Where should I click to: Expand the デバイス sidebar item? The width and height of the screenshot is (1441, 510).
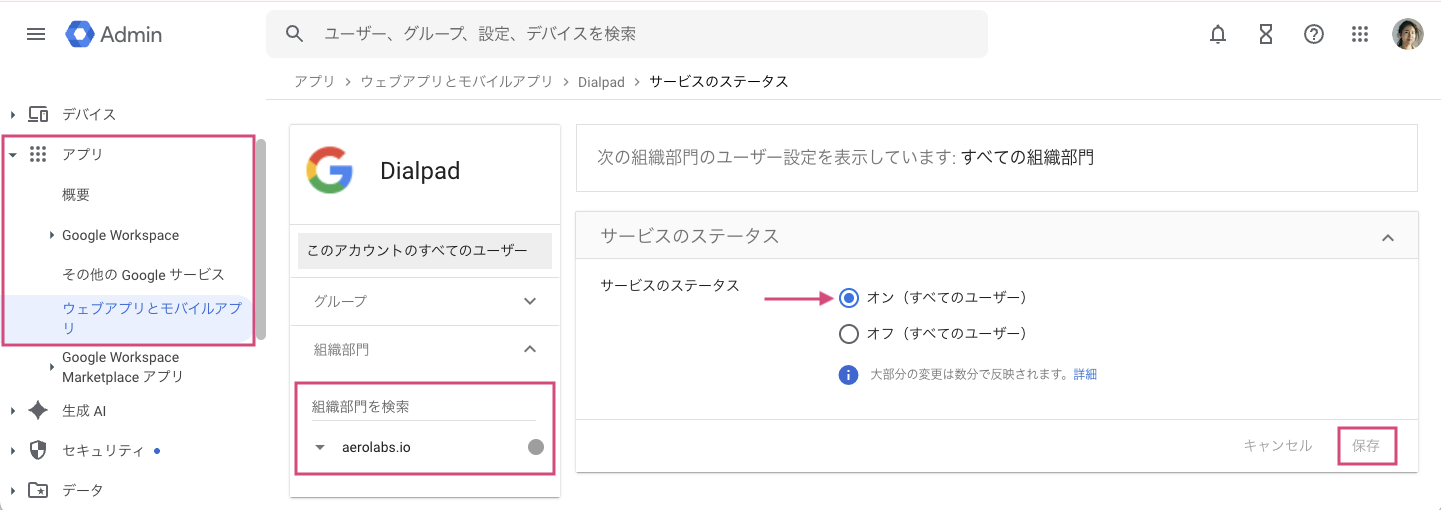pos(14,114)
